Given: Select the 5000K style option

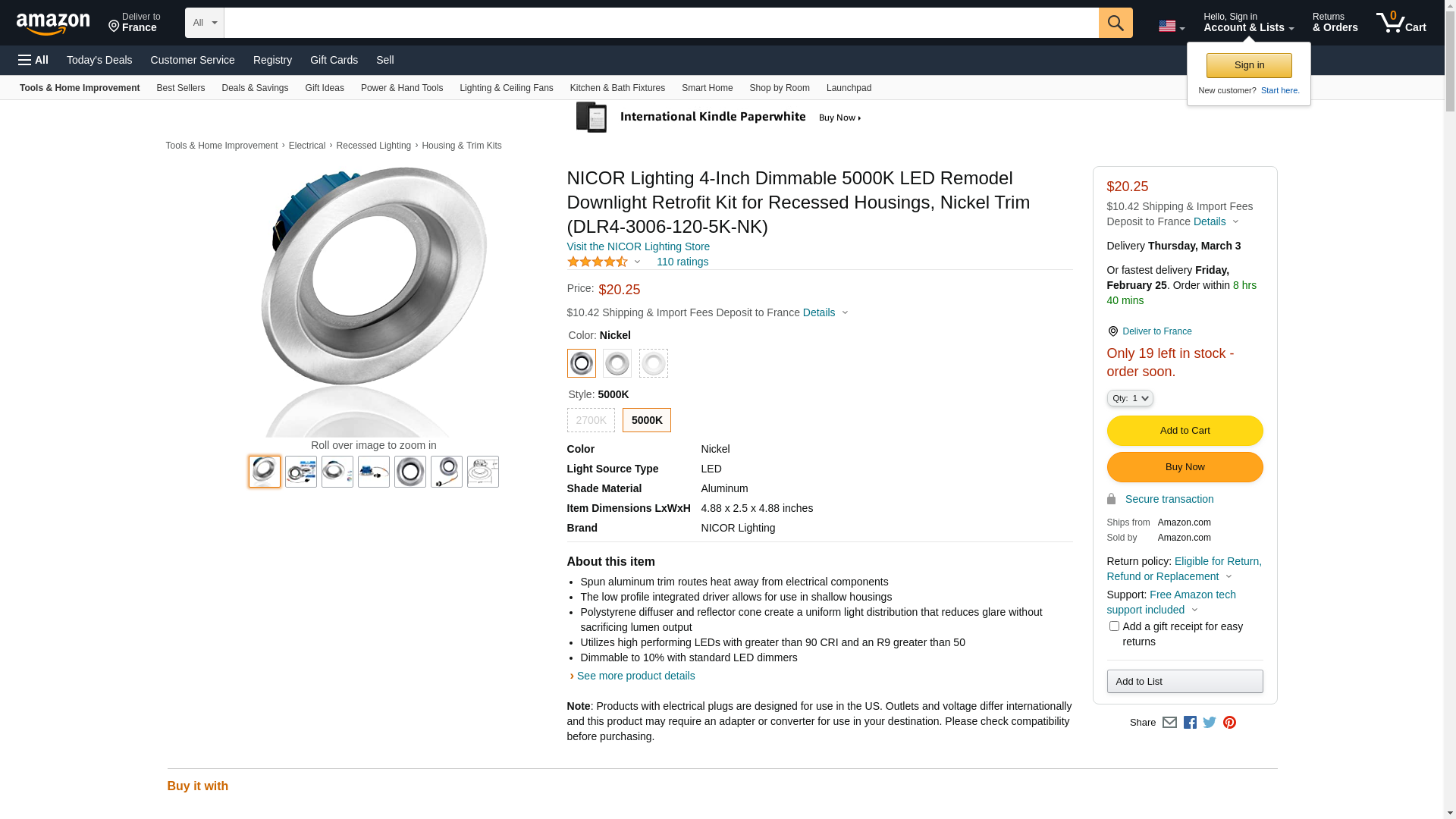Looking at the screenshot, I should (647, 420).
